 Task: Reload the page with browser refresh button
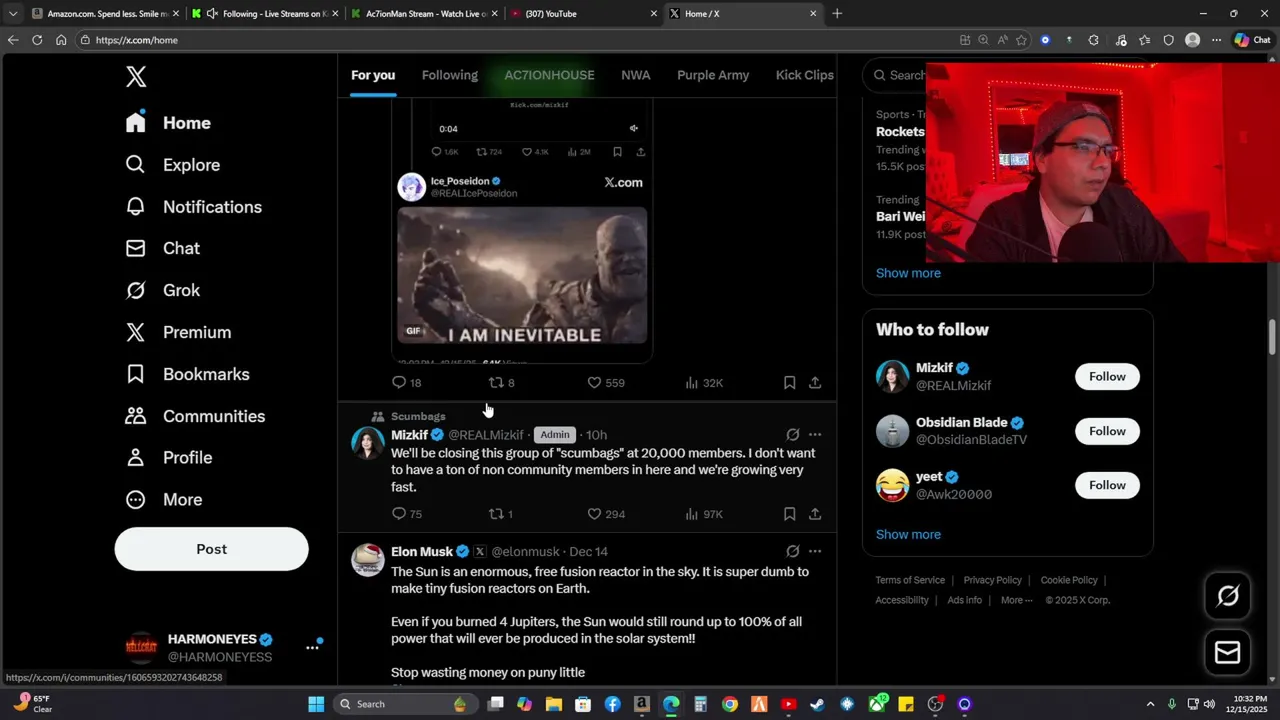click(37, 40)
